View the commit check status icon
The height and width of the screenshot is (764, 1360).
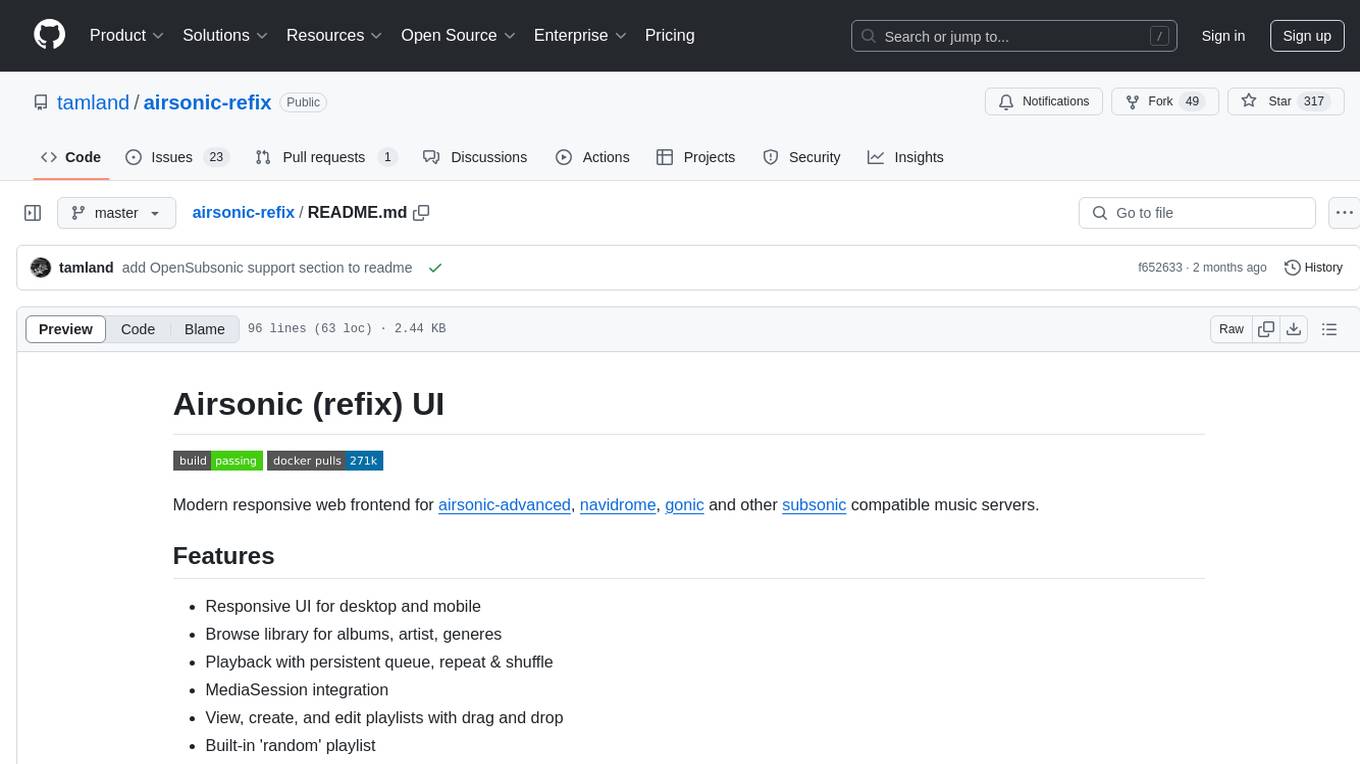pos(435,268)
